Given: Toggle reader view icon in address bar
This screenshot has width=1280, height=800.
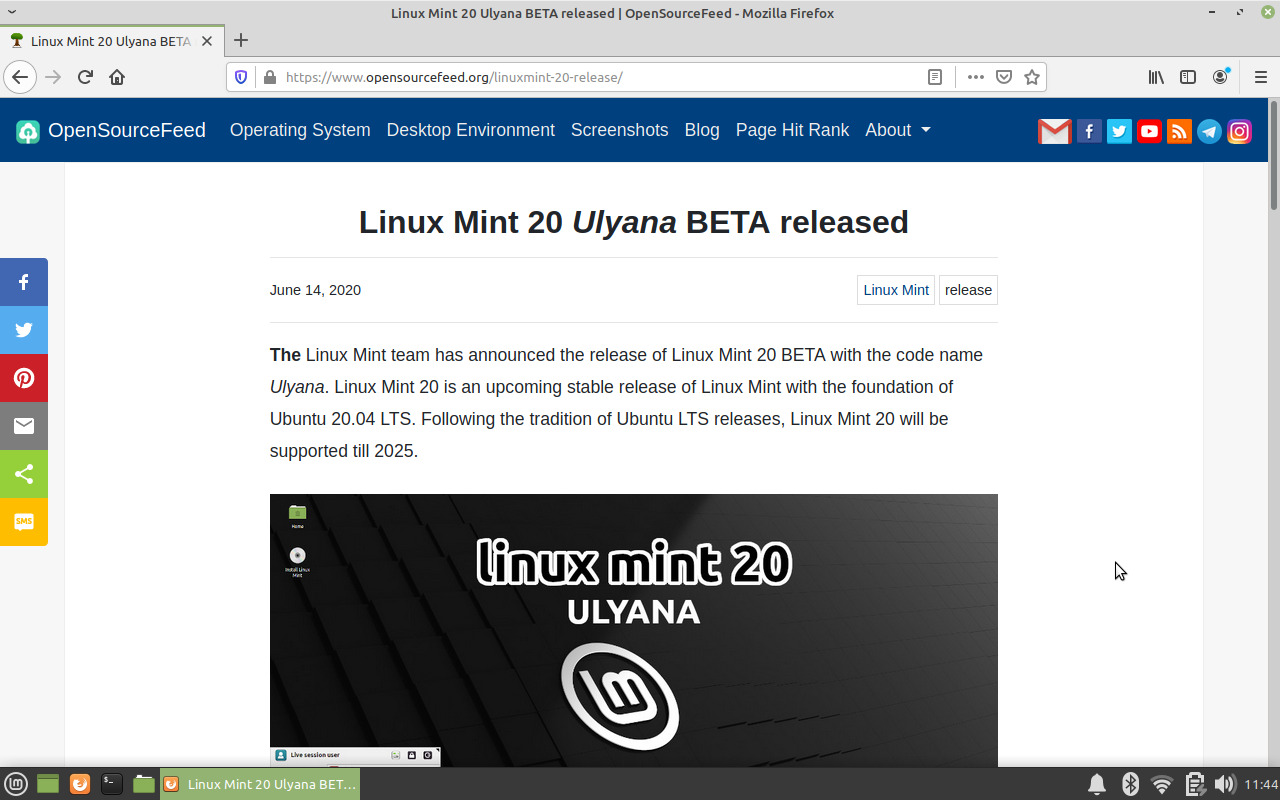Looking at the screenshot, I should [x=935, y=77].
